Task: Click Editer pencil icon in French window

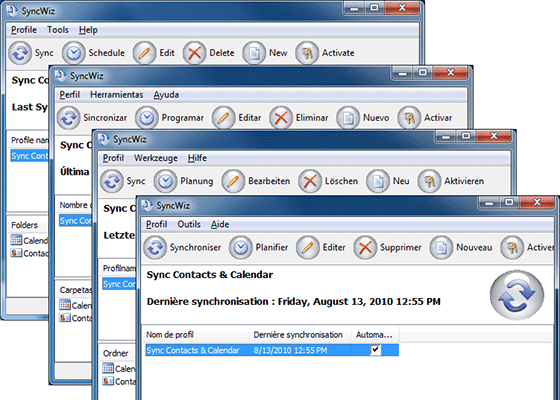Action: coord(308,248)
